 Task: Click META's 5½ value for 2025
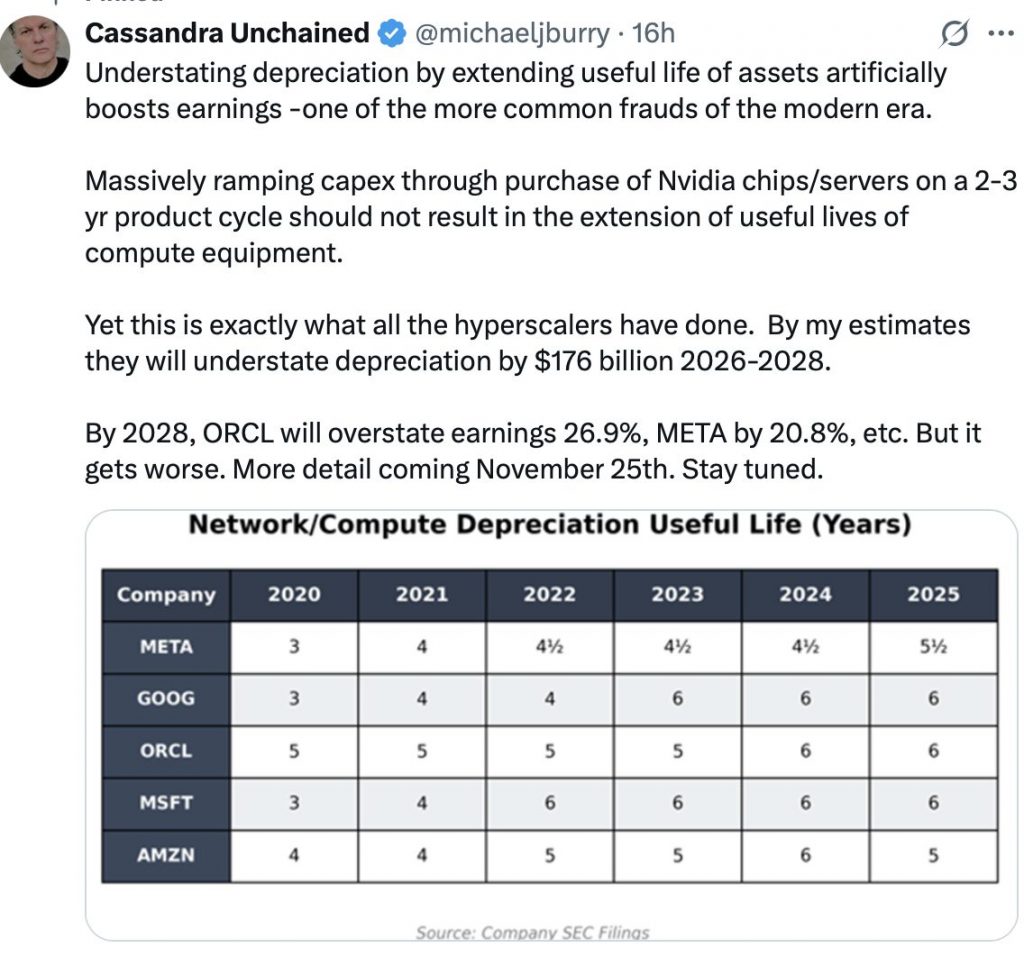932,647
